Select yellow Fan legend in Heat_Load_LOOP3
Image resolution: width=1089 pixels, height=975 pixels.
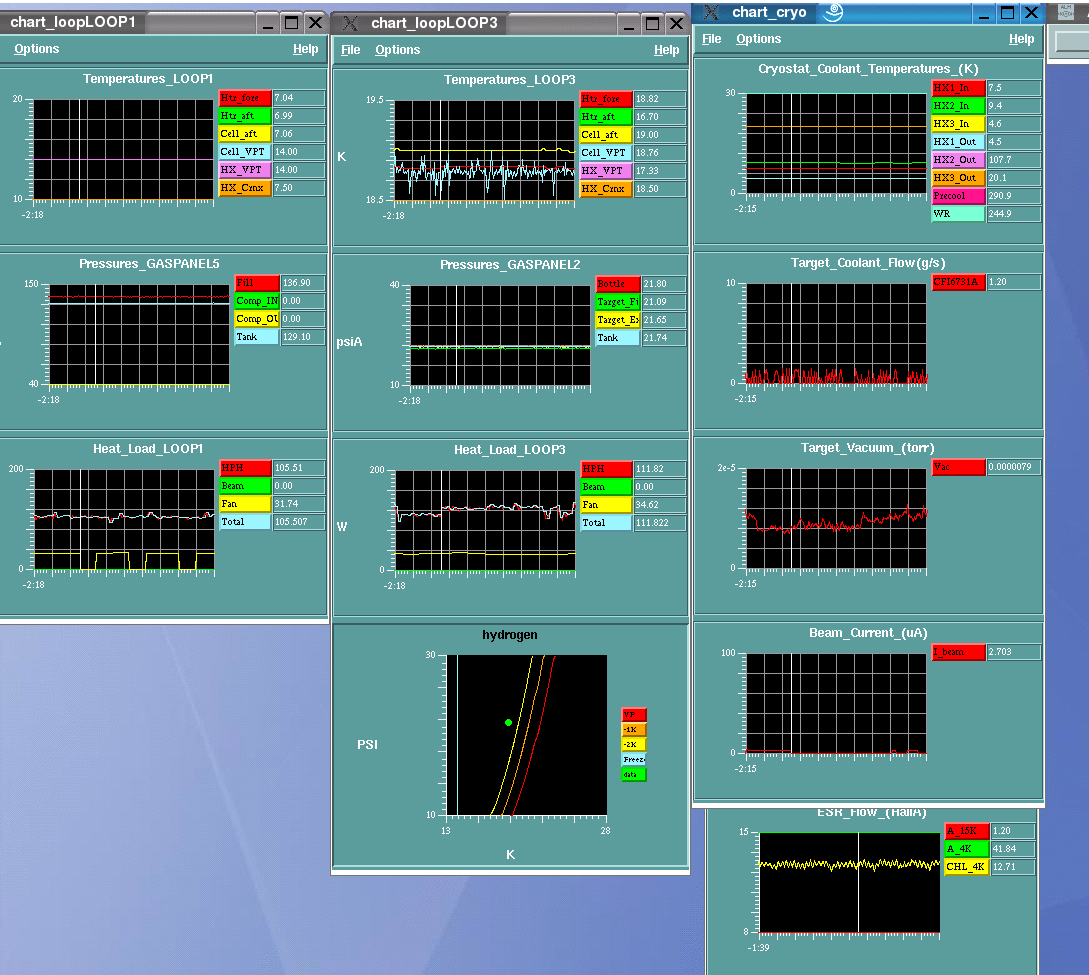click(606, 505)
